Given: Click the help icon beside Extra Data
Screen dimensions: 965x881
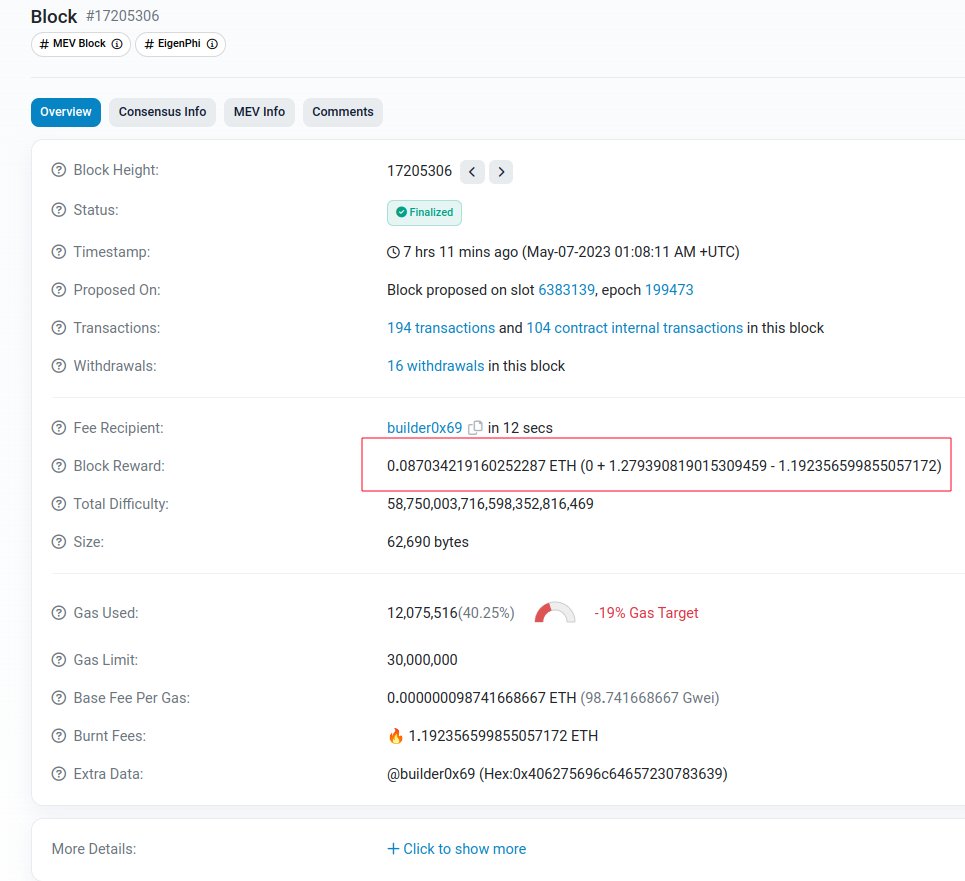Looking at the screenshot, I should coord(58,774).
